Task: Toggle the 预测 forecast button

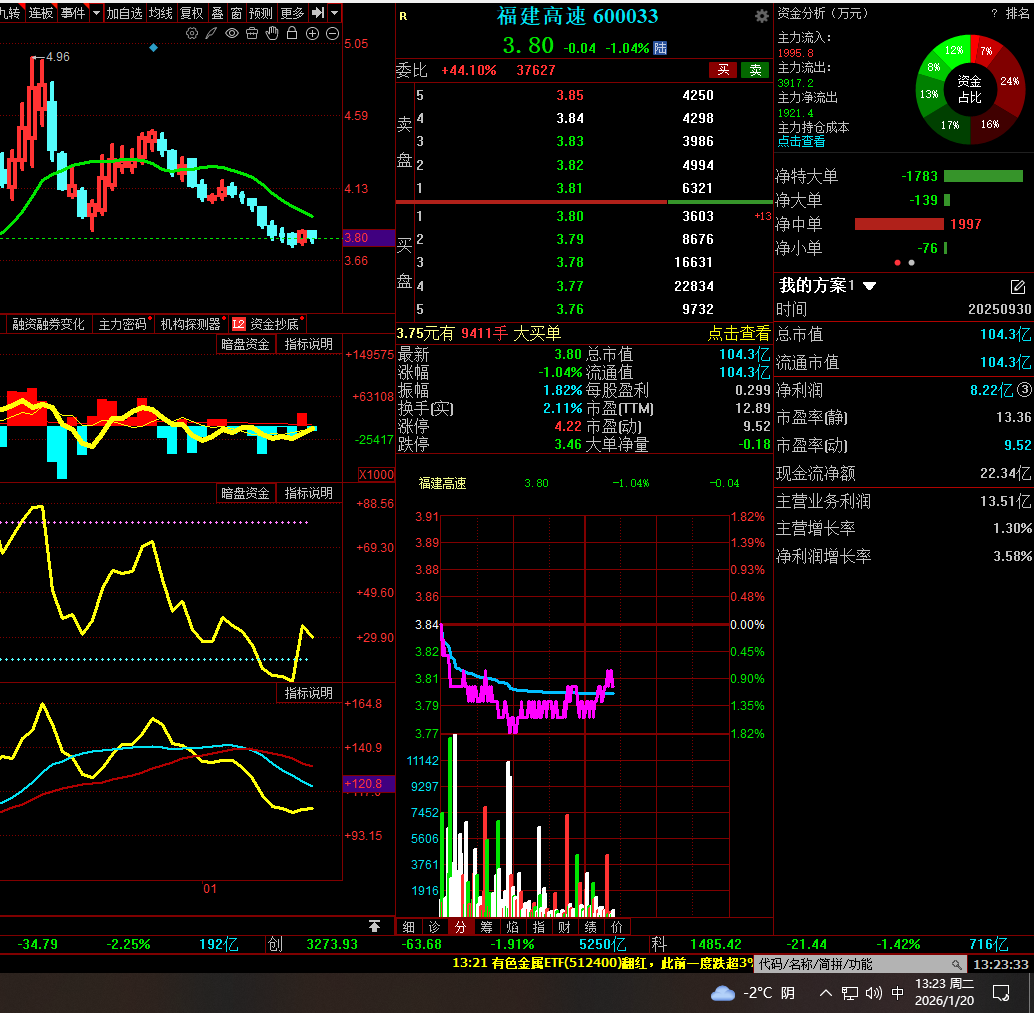Action: pos(260,13)
